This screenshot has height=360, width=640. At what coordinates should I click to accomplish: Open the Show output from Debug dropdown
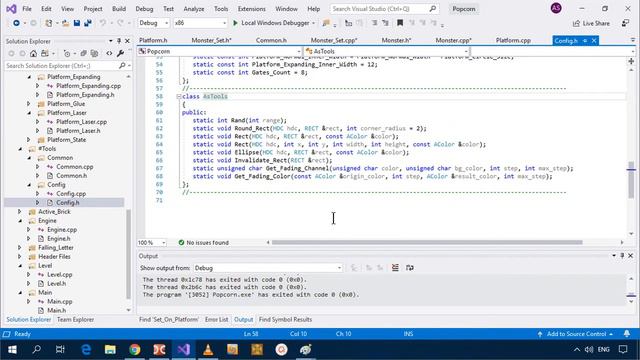pyautogui.click(x=268, y=268)
